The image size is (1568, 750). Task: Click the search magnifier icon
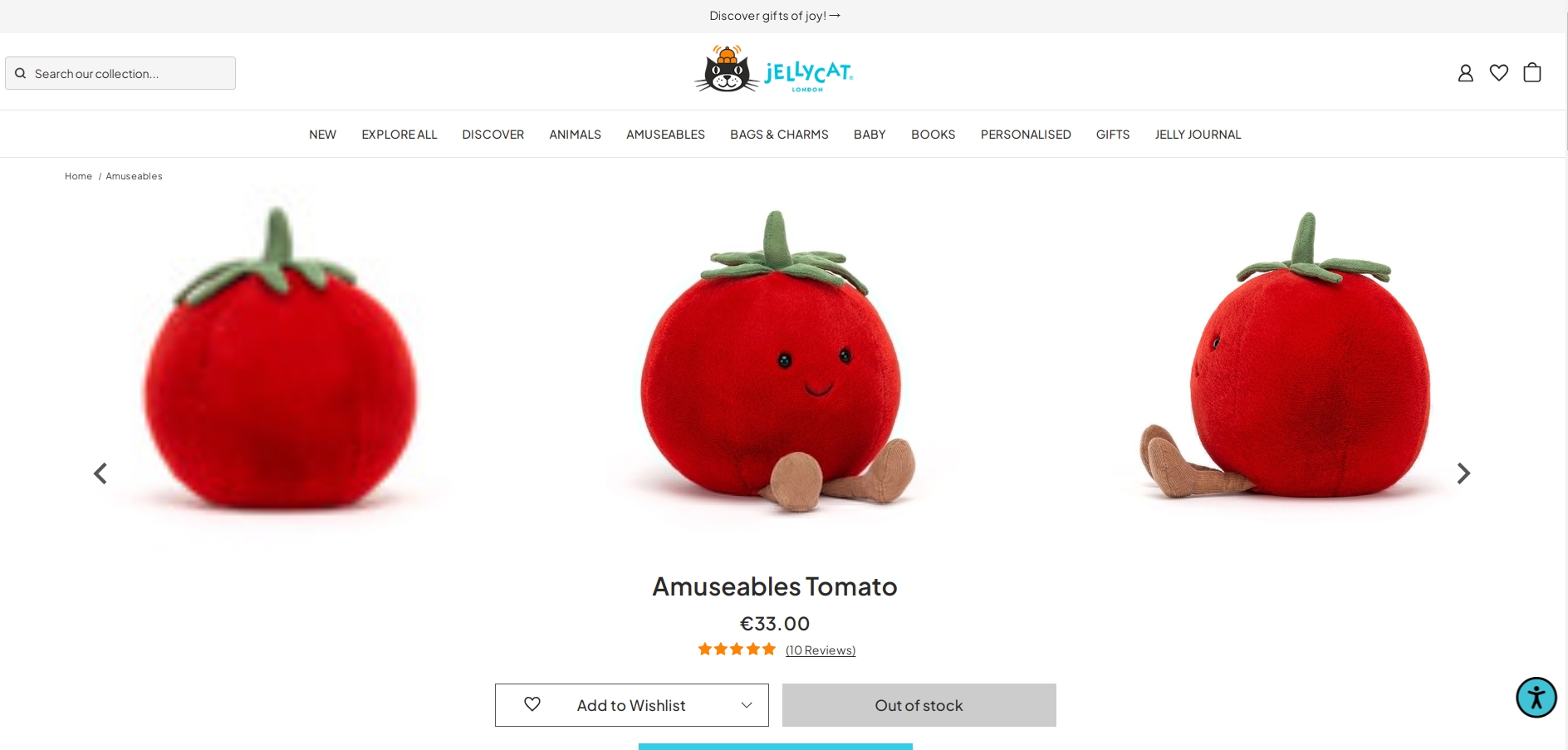pyautogui.click(x=21, y=73)
